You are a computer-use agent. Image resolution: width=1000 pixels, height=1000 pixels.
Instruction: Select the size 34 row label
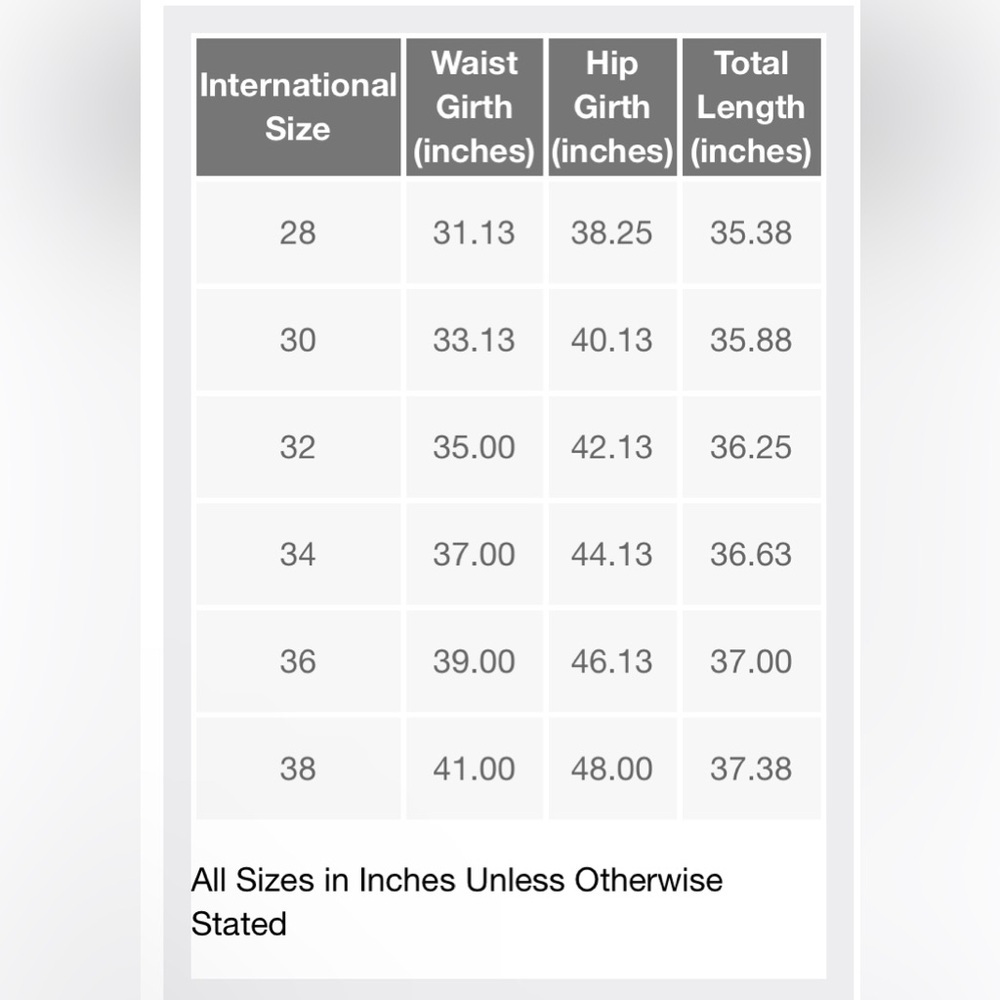click(298, 554)
